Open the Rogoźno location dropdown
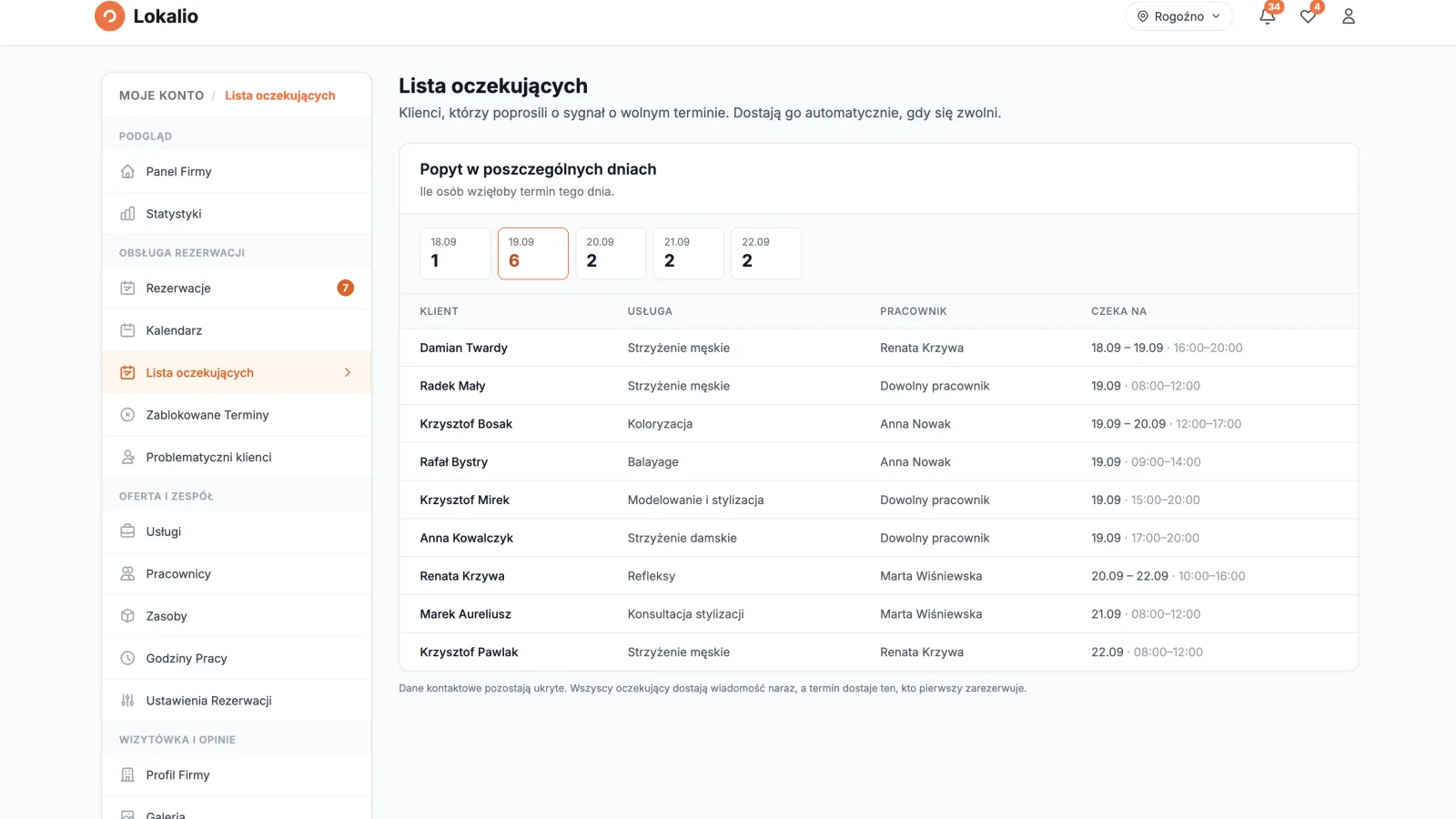This screenshot has width=1456, height=819. tap(1179, 16)
